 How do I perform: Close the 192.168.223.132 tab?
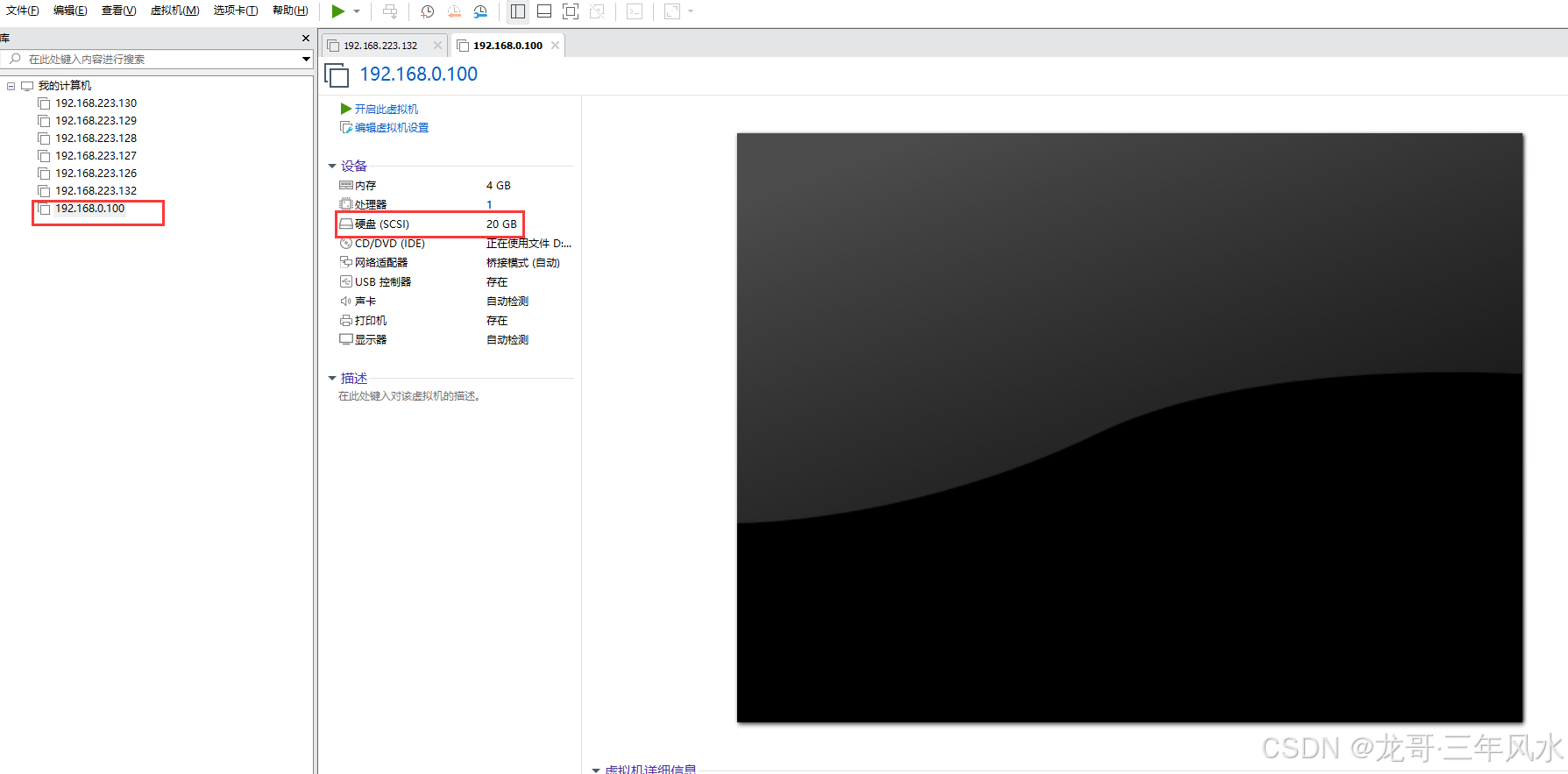pos(437,46)
